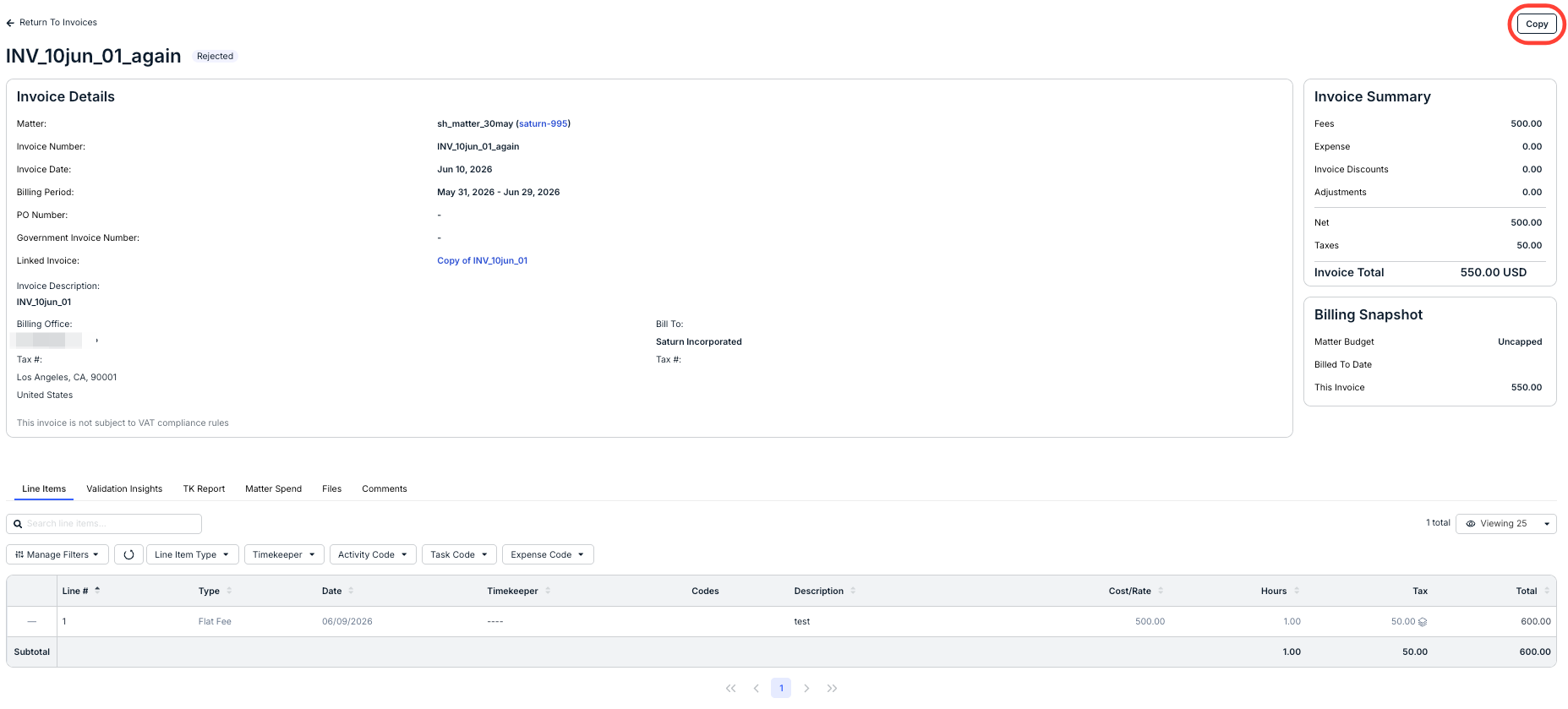Click the dash cell in line 1 row
The width and height of the screenshot is (1568, 709).
point(32,622)
